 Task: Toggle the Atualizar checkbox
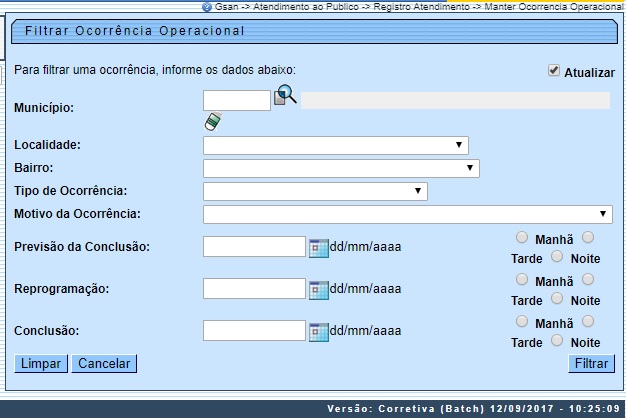coord(553,71)
